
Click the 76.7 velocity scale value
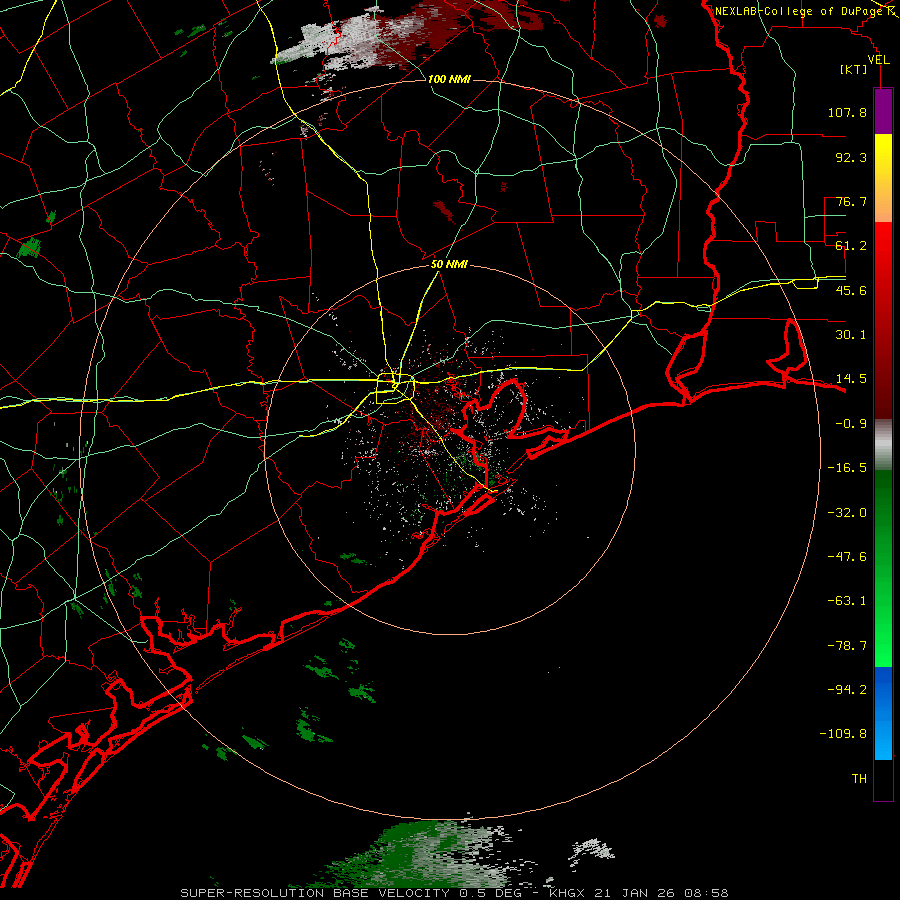[x=851, y=201]
